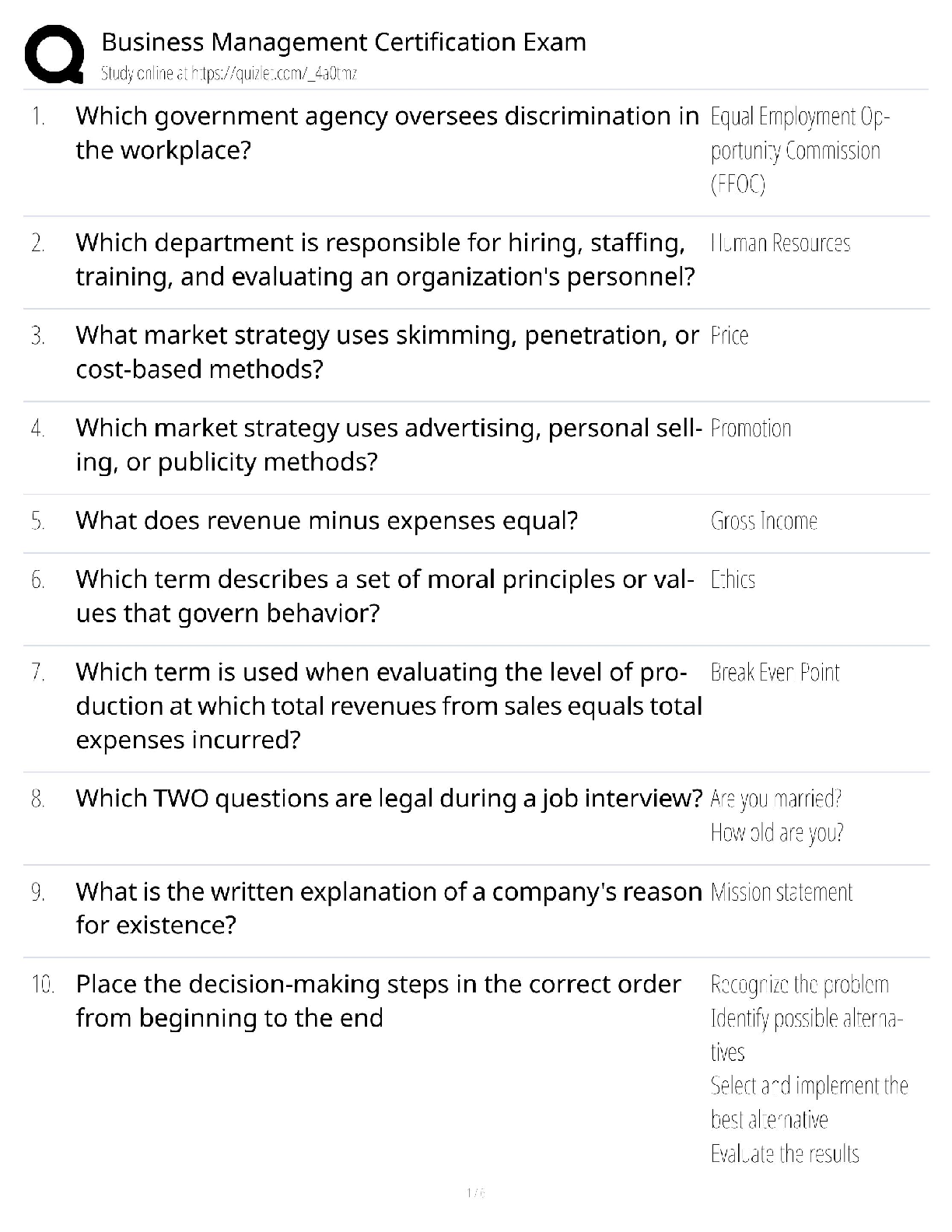Click the Equal Employment Opportunity Commission answer
The width and height of the screenshot is (952, 1232).
(800, 150)
